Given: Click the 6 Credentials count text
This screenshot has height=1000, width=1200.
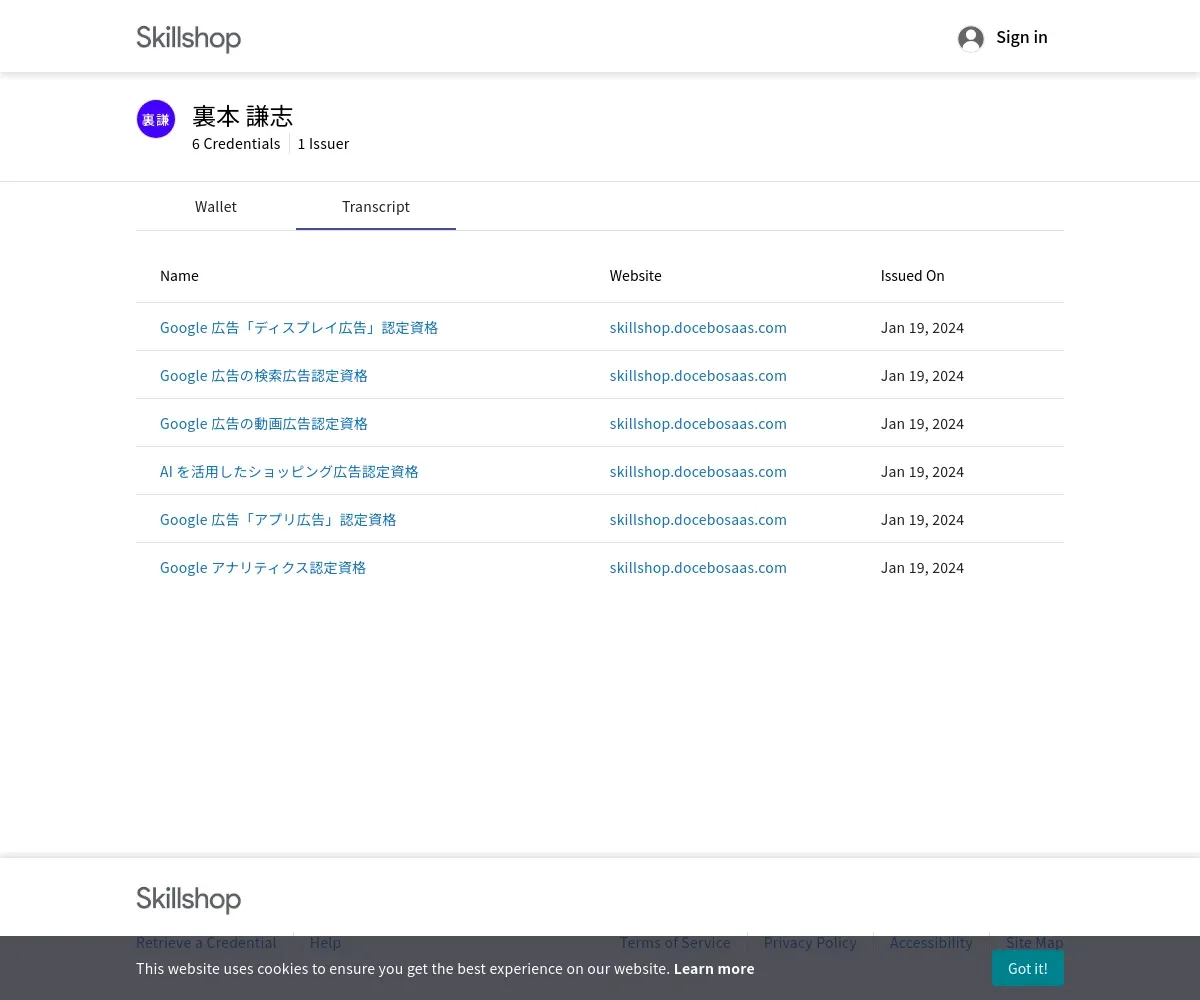Looking at the screenshot, I should point(236,144).
